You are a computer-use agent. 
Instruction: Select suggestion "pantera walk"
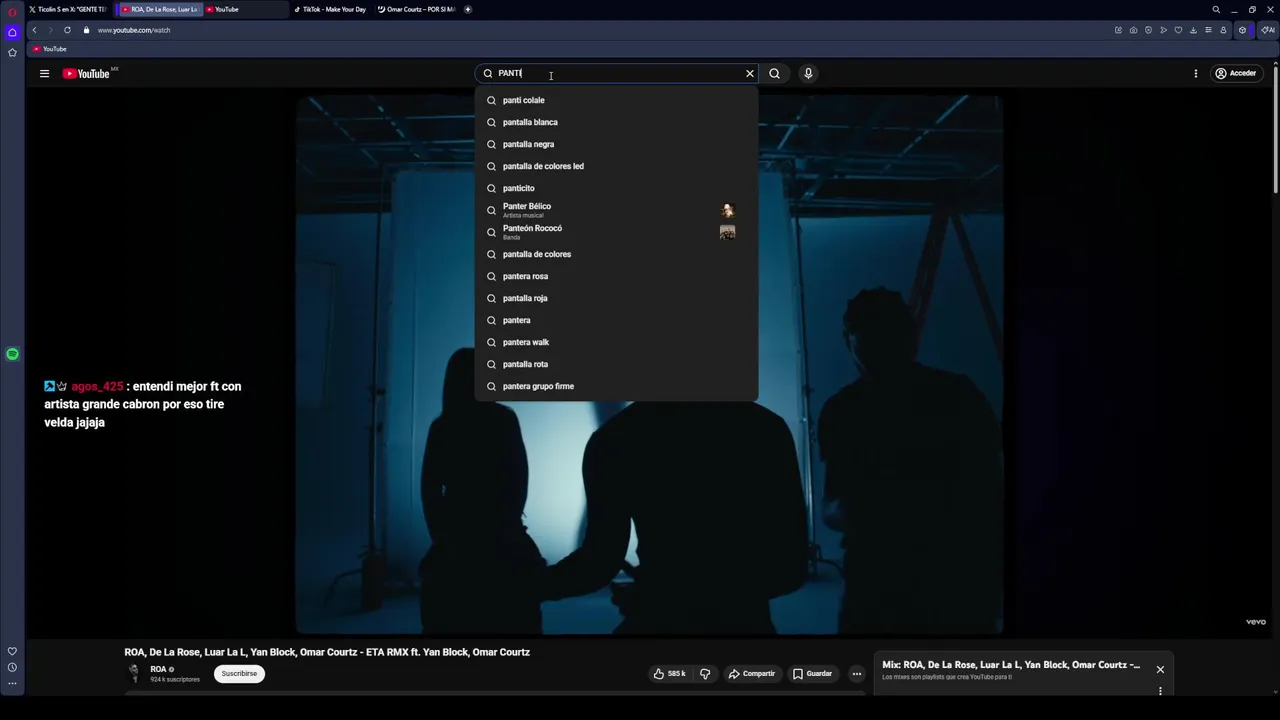(x=617, y=342)
